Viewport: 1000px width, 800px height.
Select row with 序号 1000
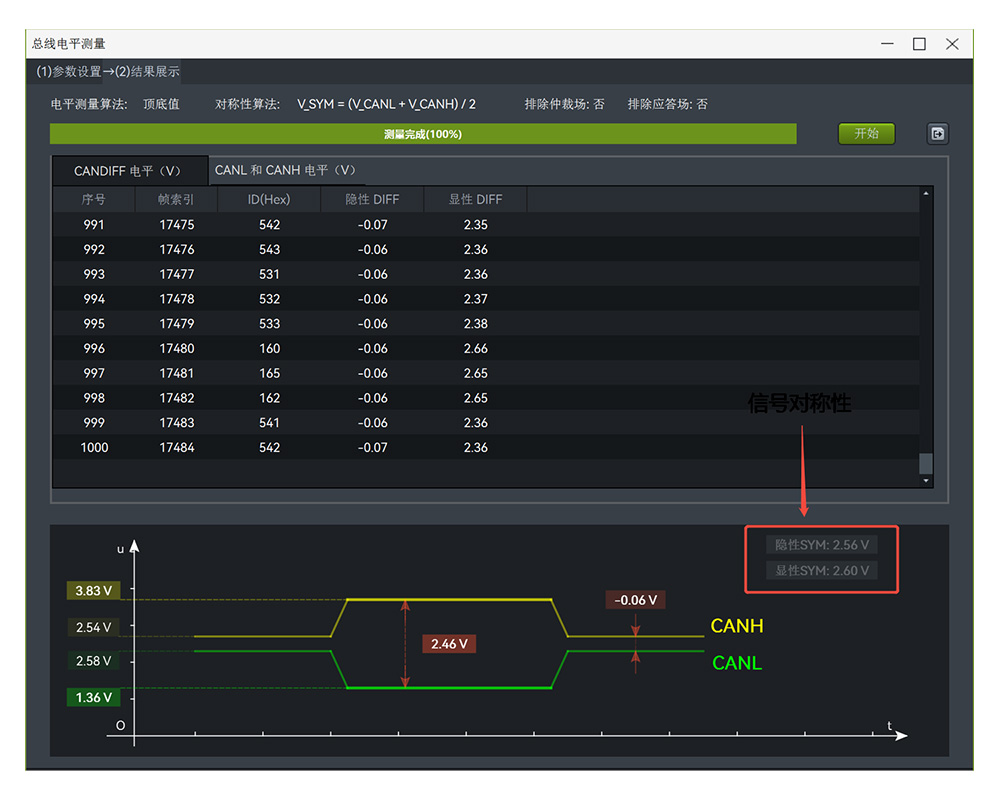pos(486,448)
